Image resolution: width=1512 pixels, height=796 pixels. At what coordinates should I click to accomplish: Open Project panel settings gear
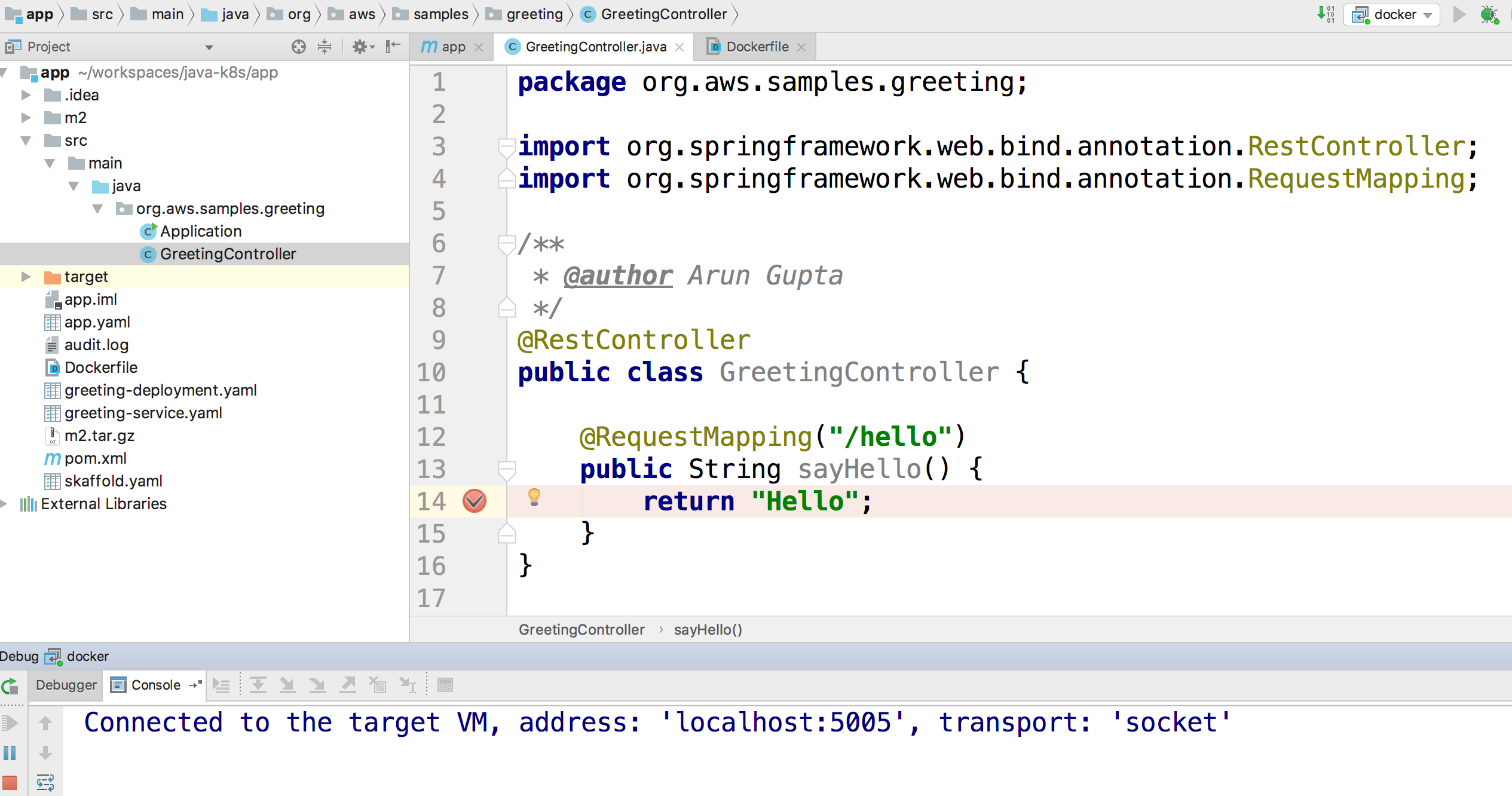[360, 47]
